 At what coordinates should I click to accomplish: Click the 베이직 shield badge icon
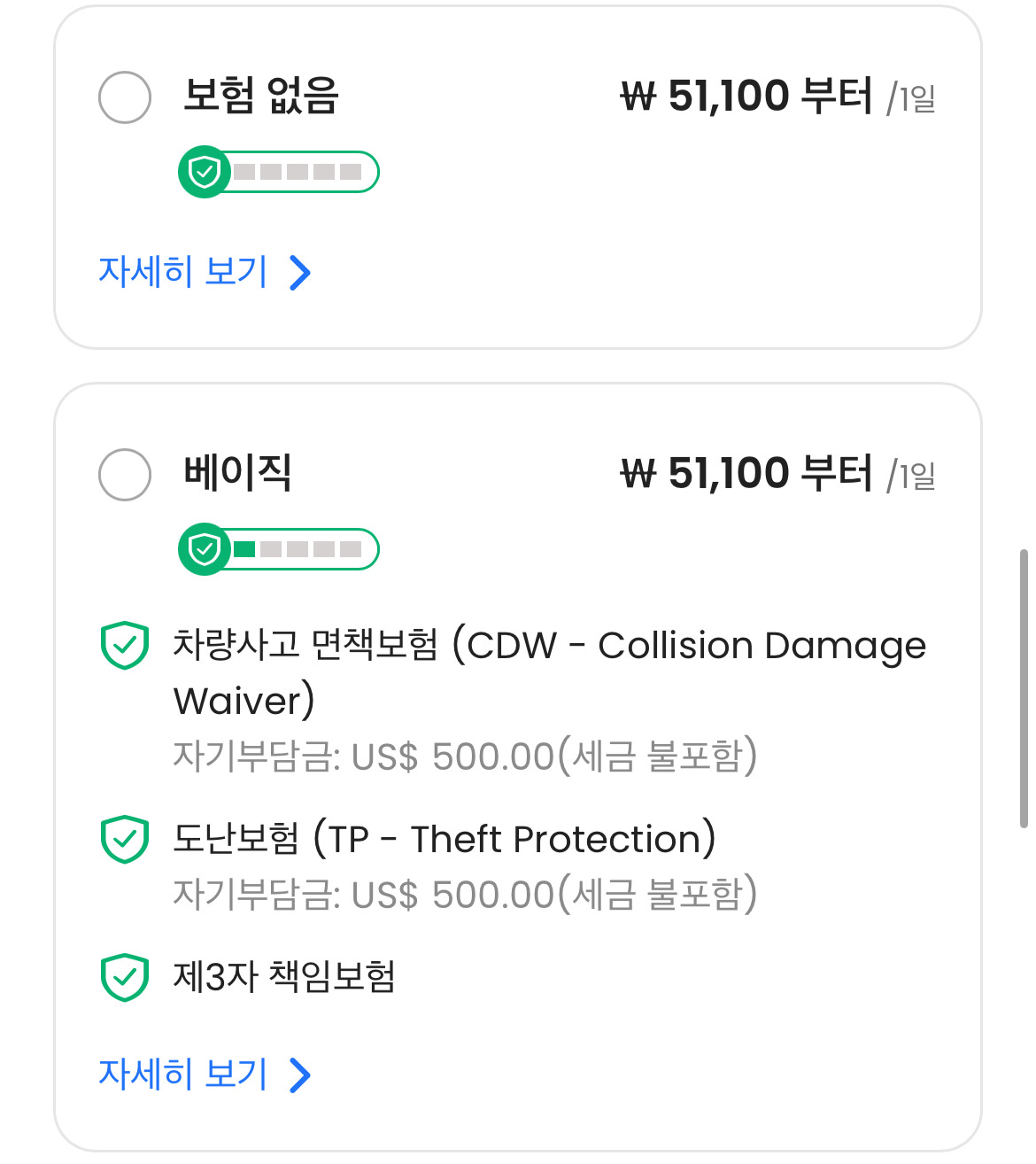pos(205,549)
